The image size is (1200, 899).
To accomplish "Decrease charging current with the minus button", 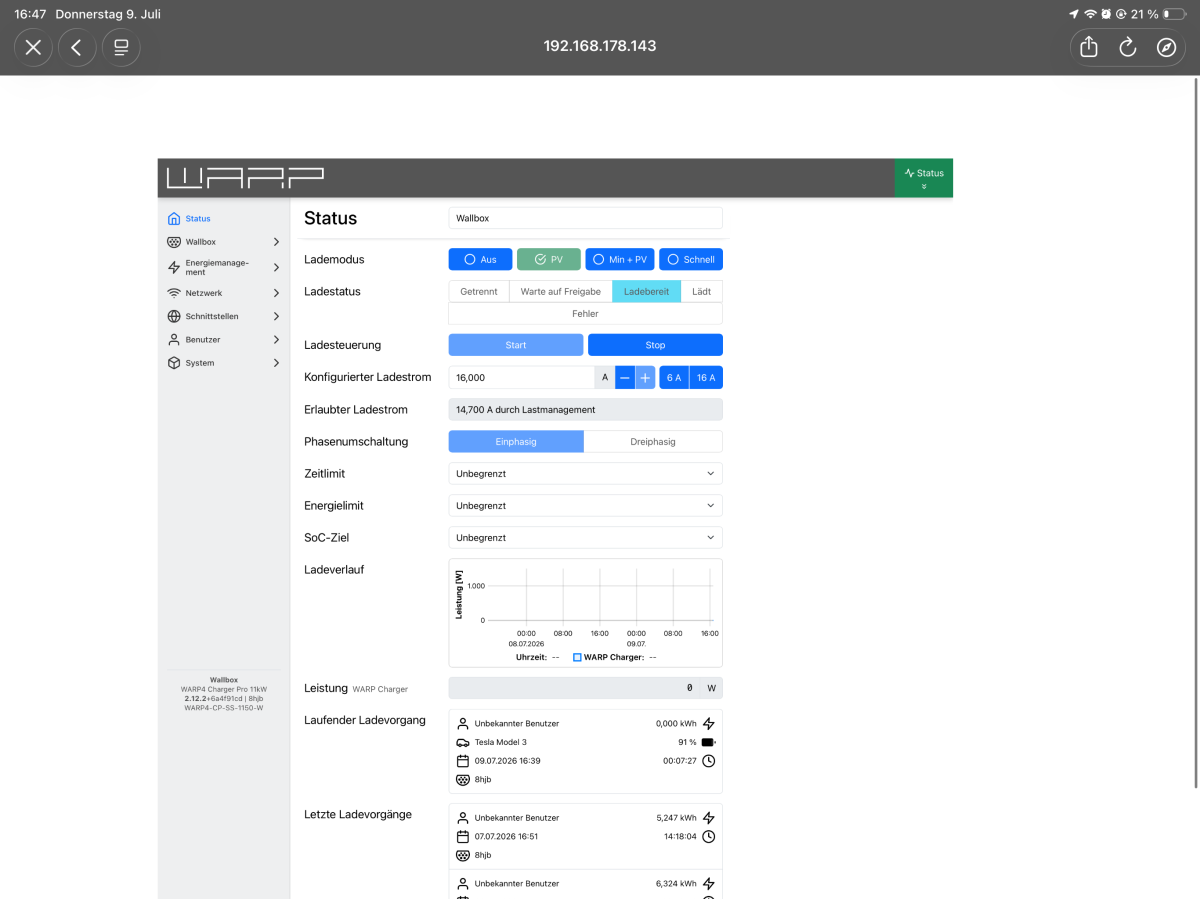I will tap(625, 377).
